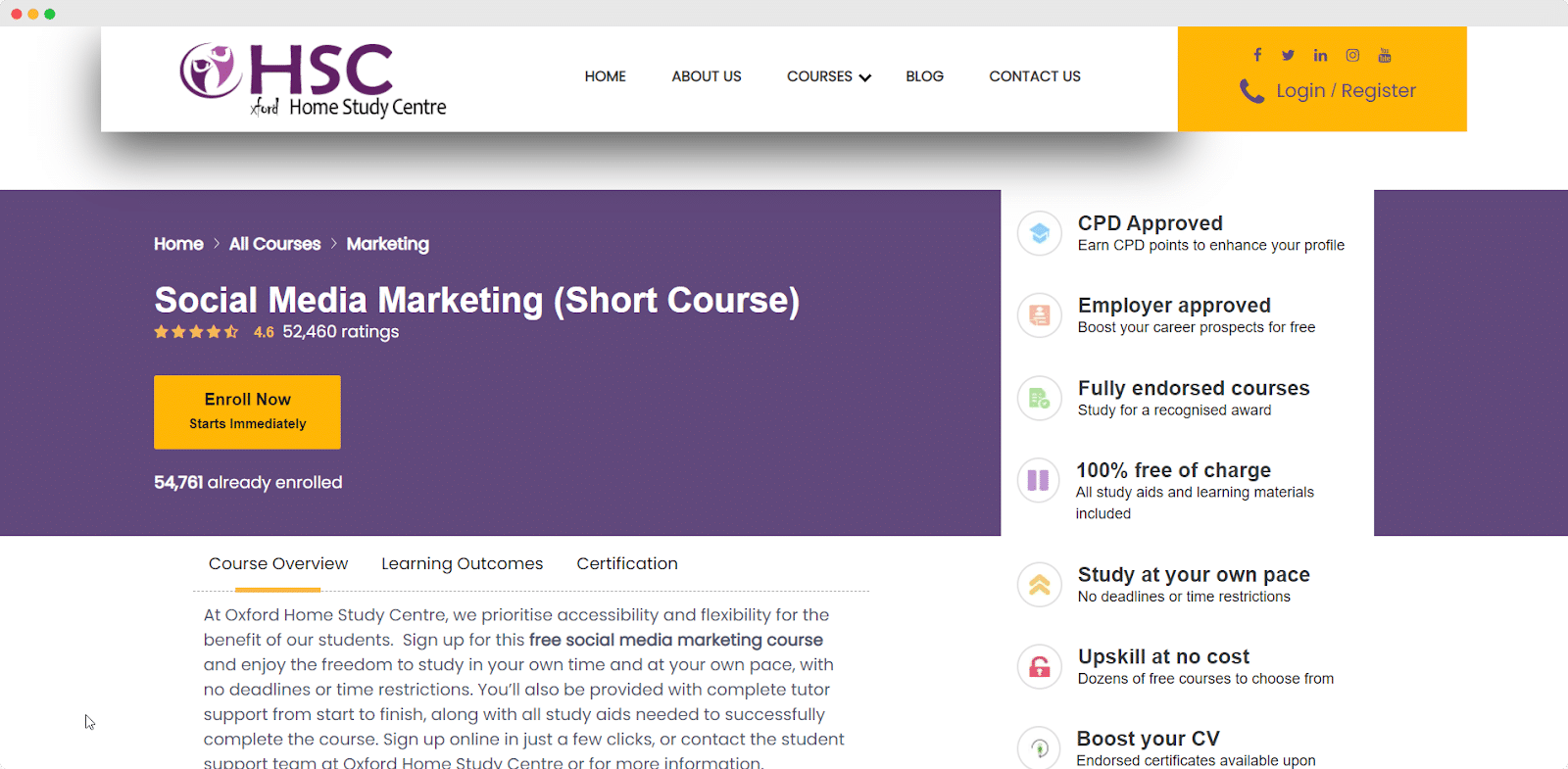Click the Boost your CV icon
Viewport: 1568px width, 769px height.
[x=1039, y=747]
